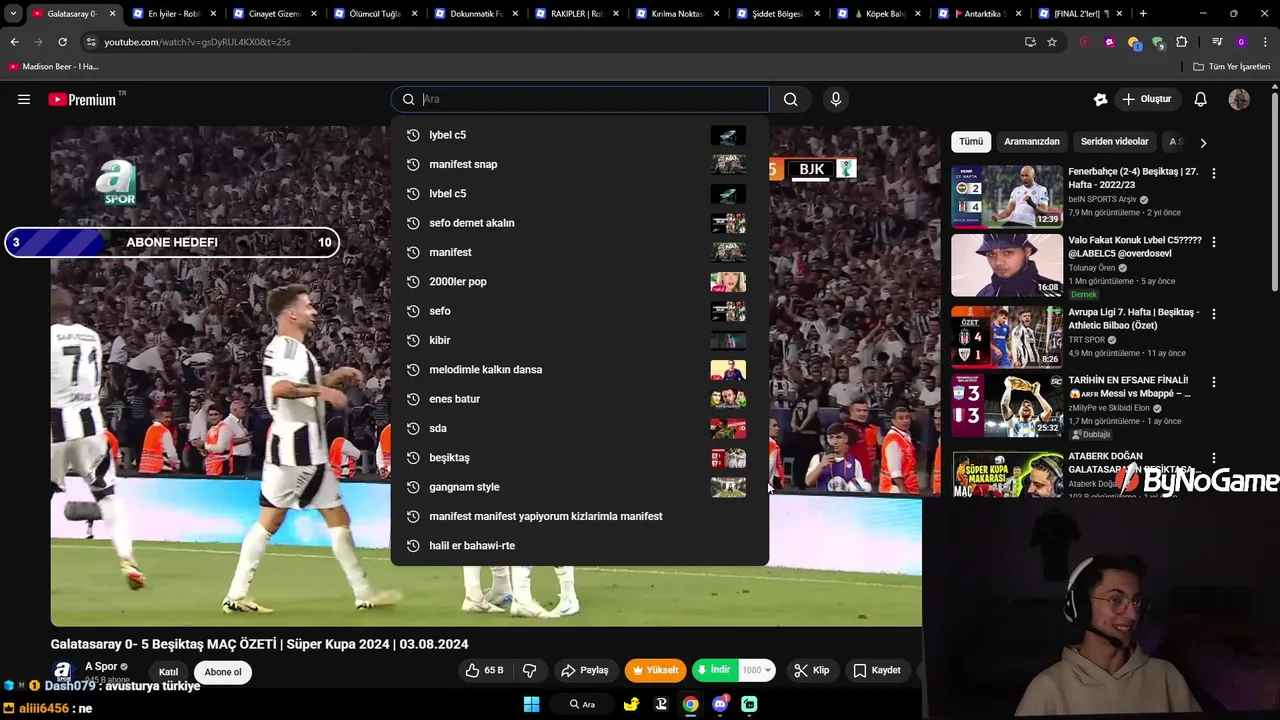This screenshot has width=1280, height=720.
Task: Subscribe with the Abone ol button
Action: pos(223,672)
